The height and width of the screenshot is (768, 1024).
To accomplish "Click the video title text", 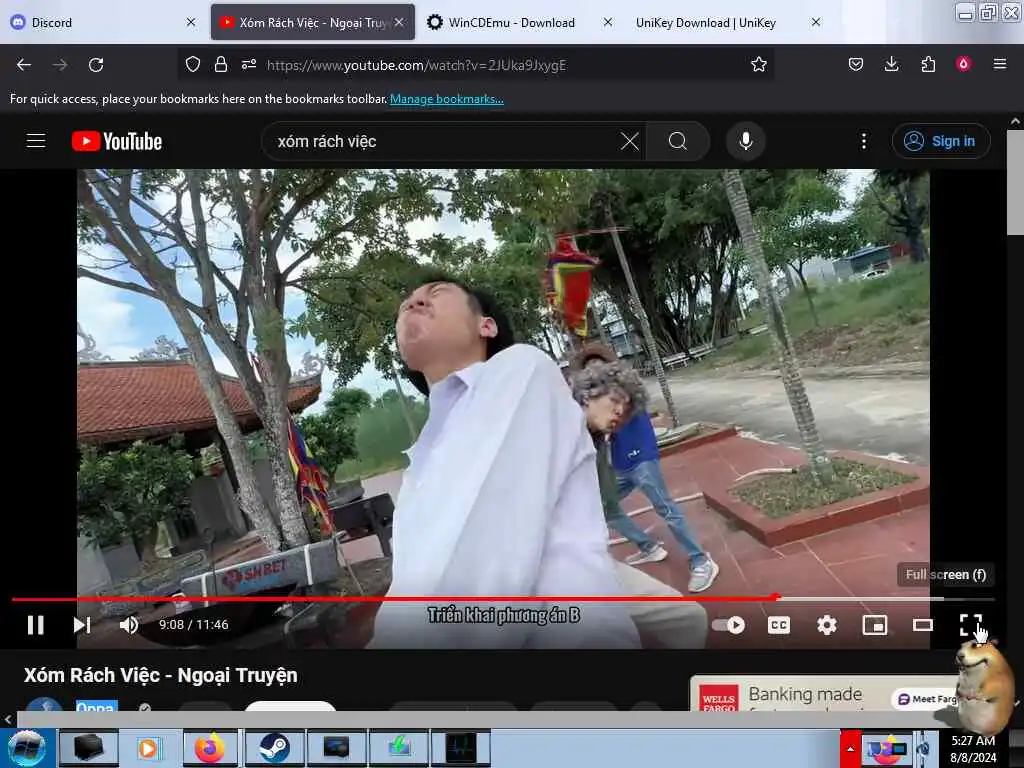I will point(161,675).
